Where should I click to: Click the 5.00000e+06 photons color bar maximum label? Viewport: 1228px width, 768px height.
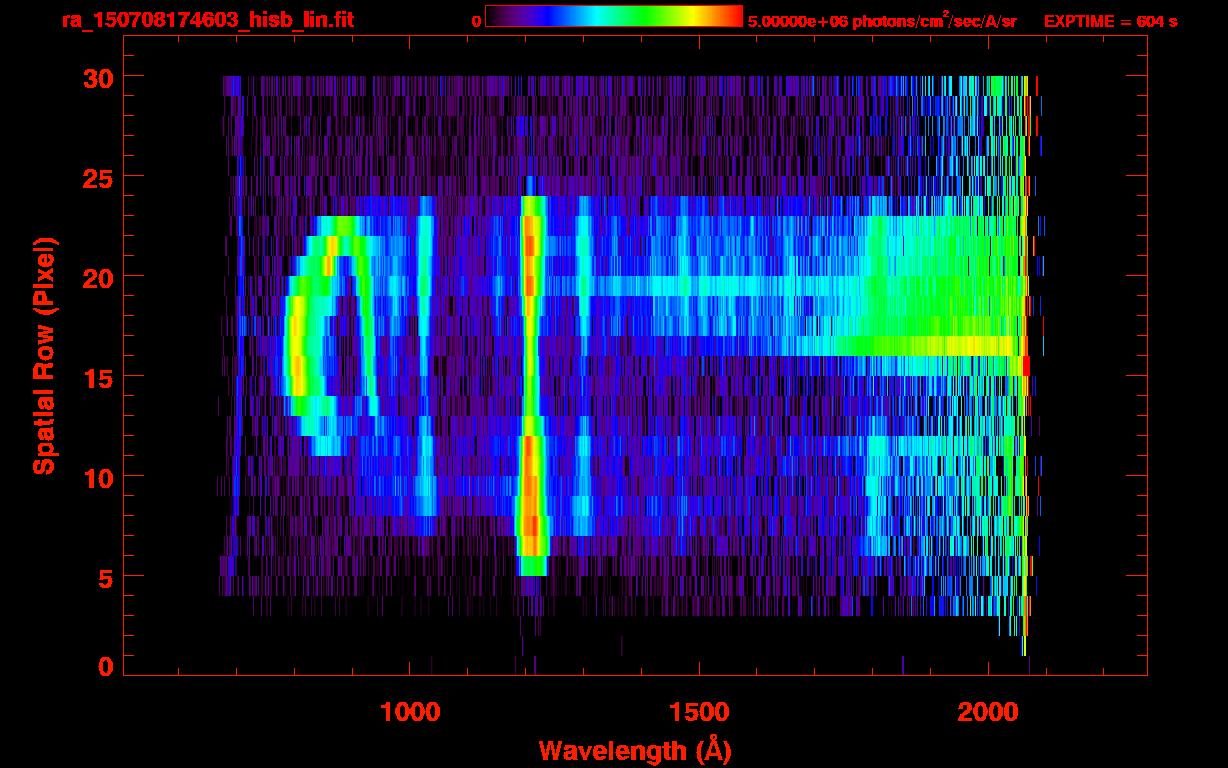[882, 20]
